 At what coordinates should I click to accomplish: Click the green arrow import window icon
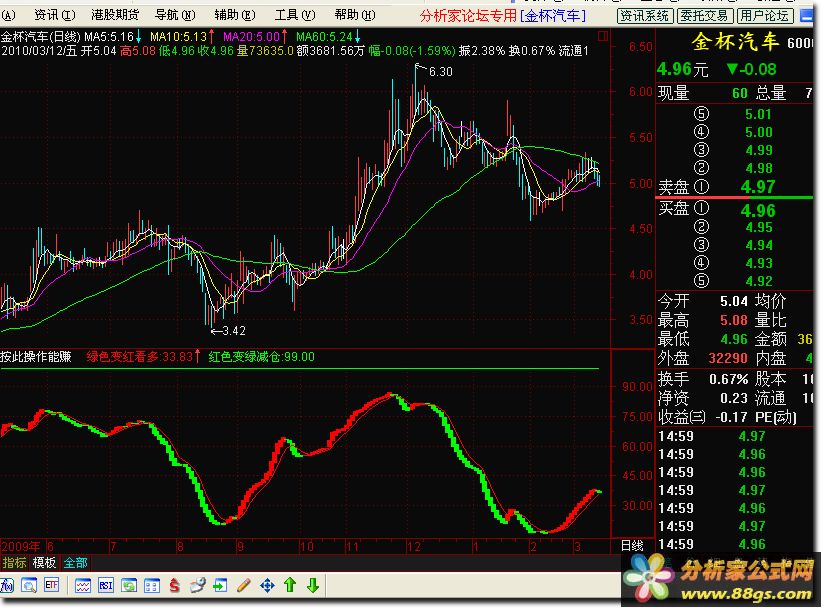(220, 586)
